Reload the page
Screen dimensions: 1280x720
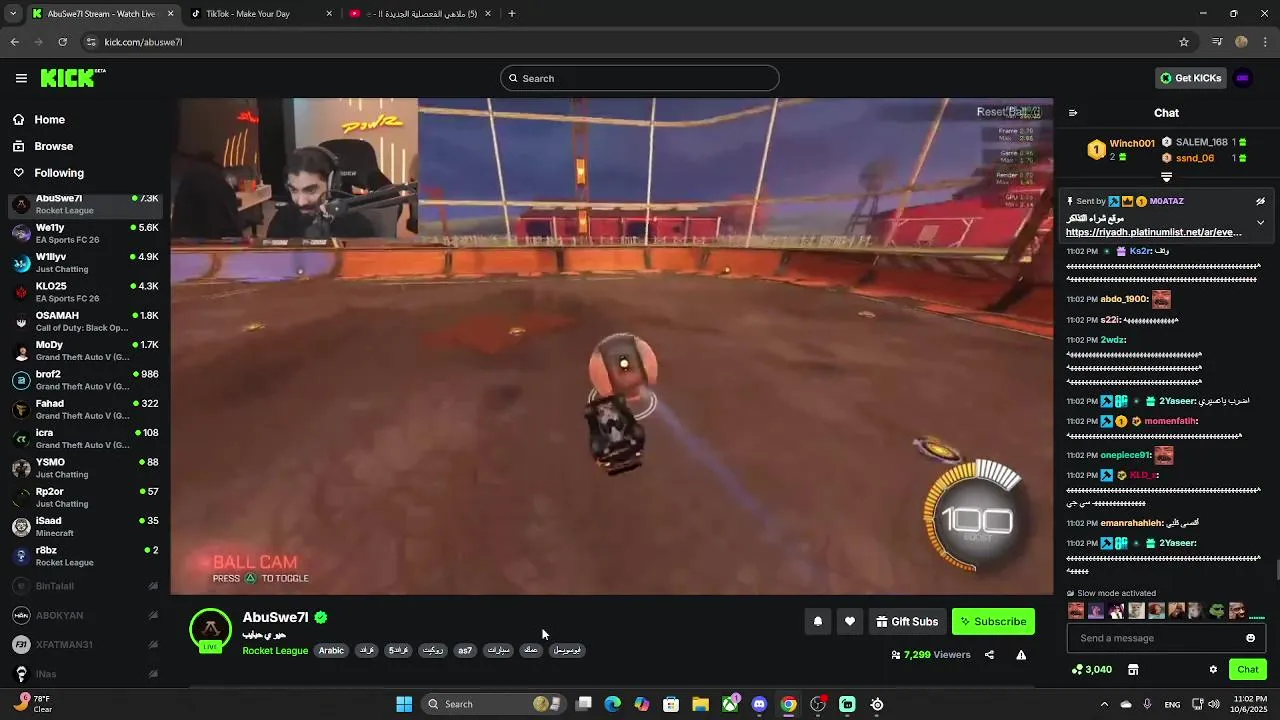tap(62, 42)
